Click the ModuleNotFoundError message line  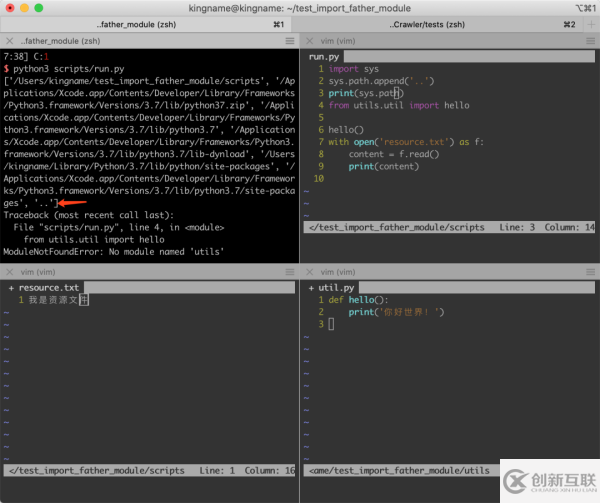pyautogui.click(x=114, y=252)
